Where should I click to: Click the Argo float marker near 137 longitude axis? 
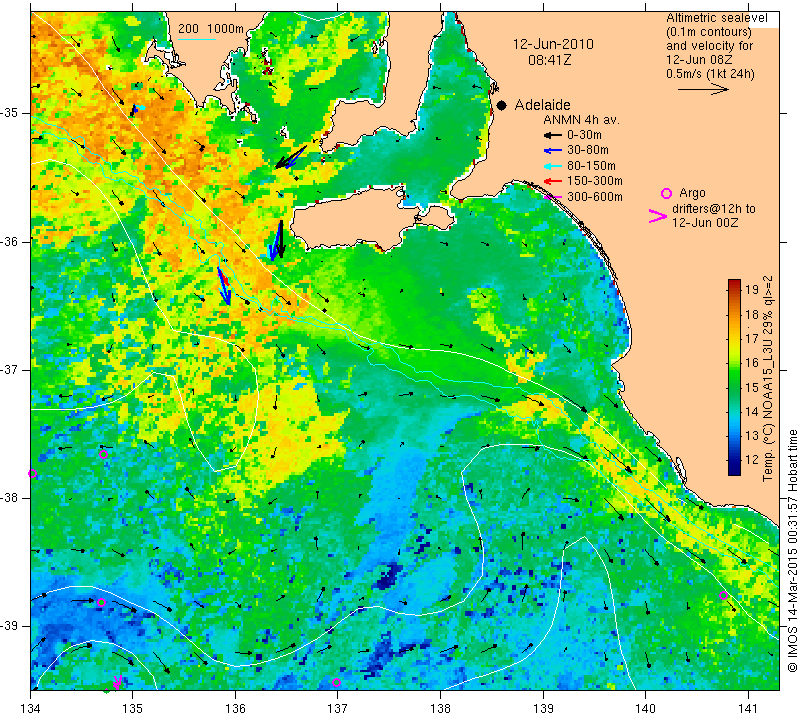tap(336, 683)
